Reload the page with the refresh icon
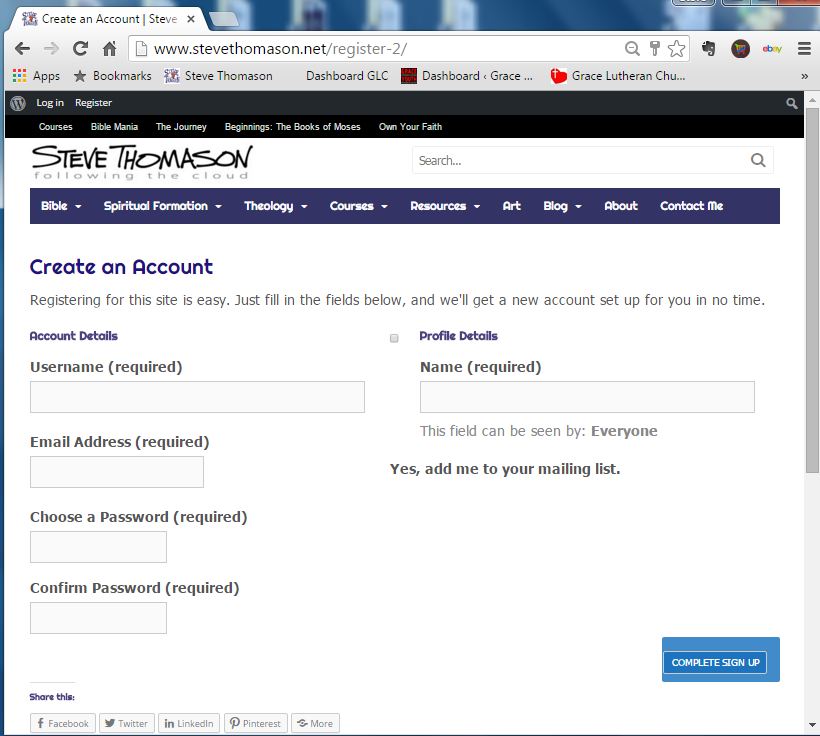Screen dimensions: 820x736 tap(79, 47)
